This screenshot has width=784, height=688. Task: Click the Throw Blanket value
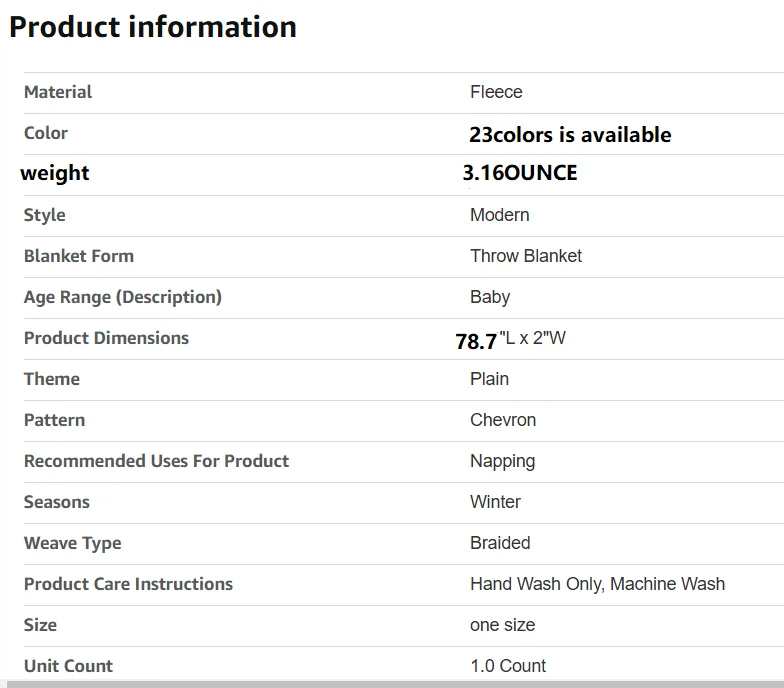(526, 256)
